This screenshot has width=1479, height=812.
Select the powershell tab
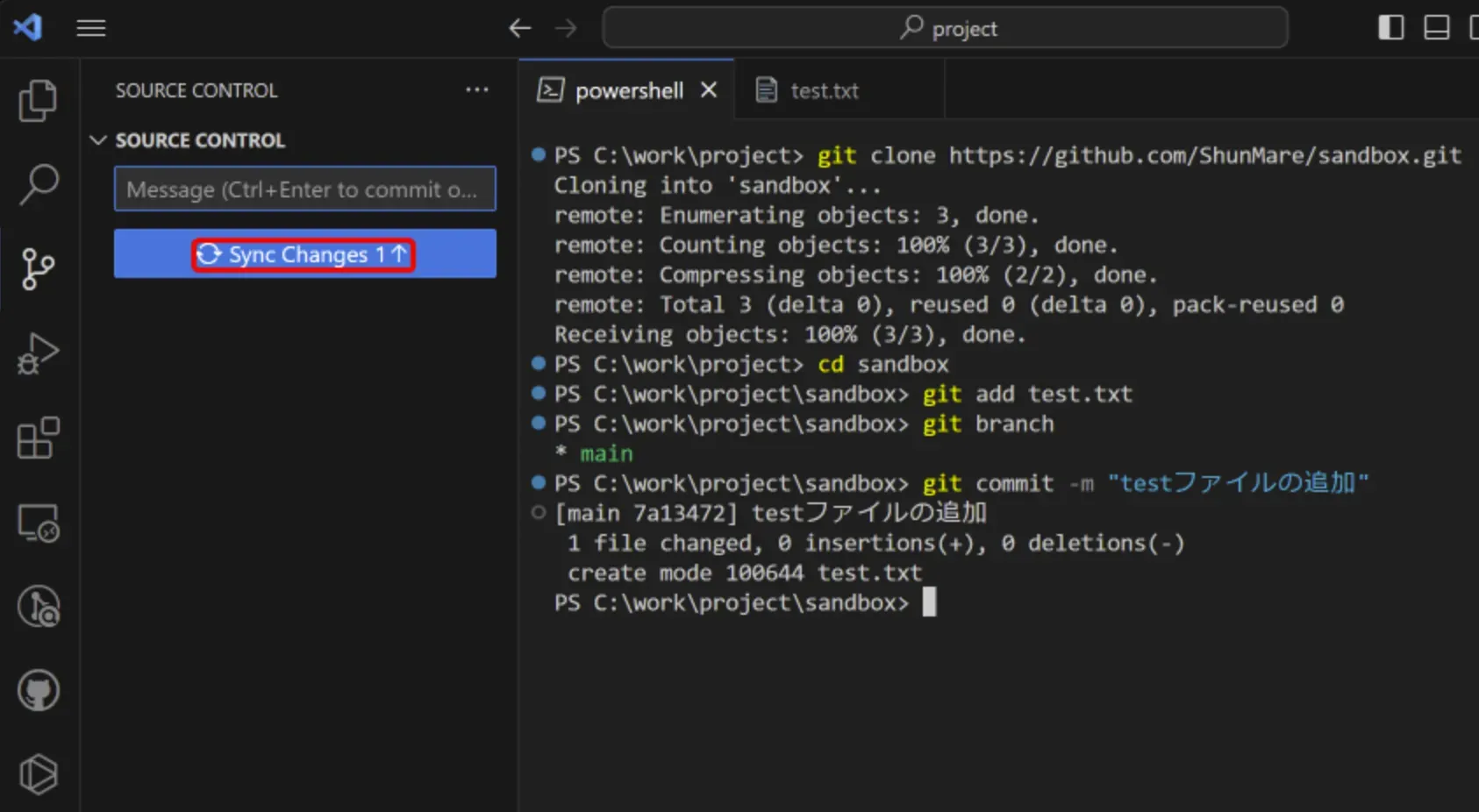628,90
